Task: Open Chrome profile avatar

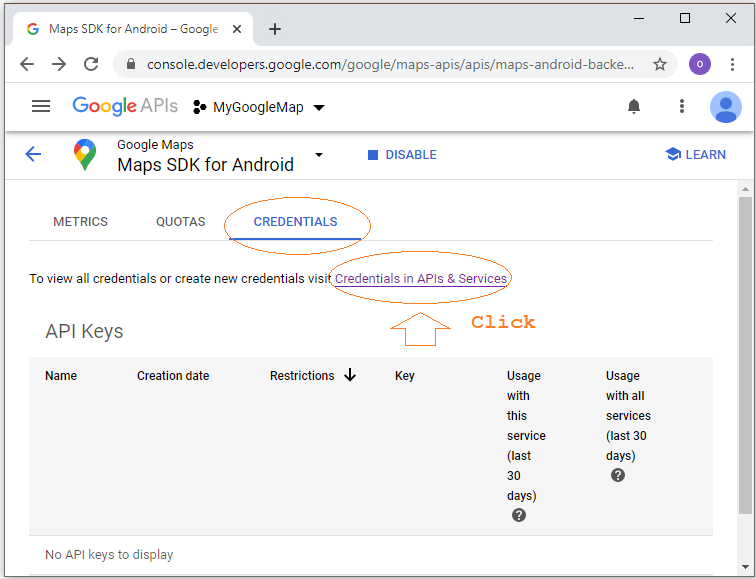Action: tap(700, 64)
